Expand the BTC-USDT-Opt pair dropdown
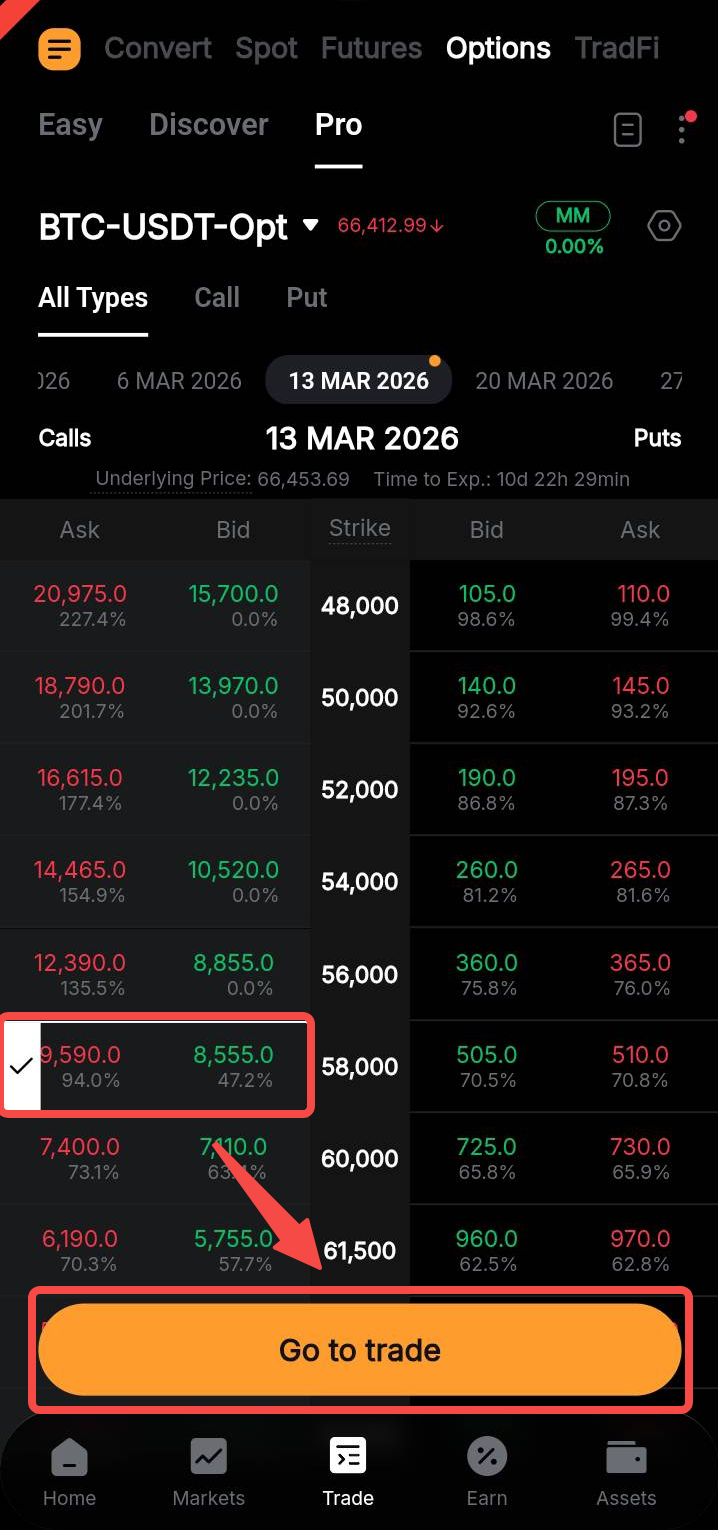 pyautogui.click(x=311, y=225)
